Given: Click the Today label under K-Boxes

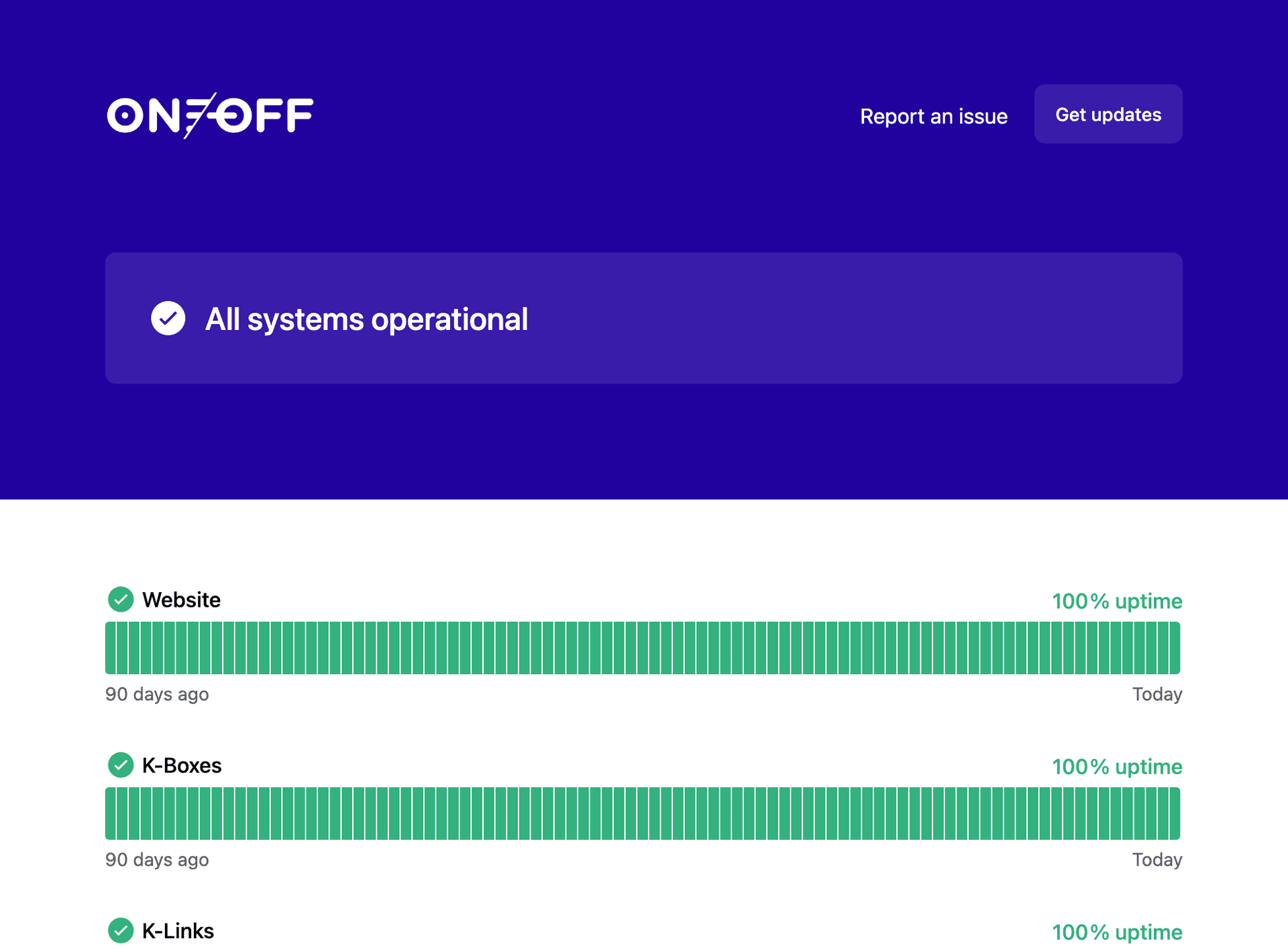Looking at the screenshot, I should [1157, 860].
